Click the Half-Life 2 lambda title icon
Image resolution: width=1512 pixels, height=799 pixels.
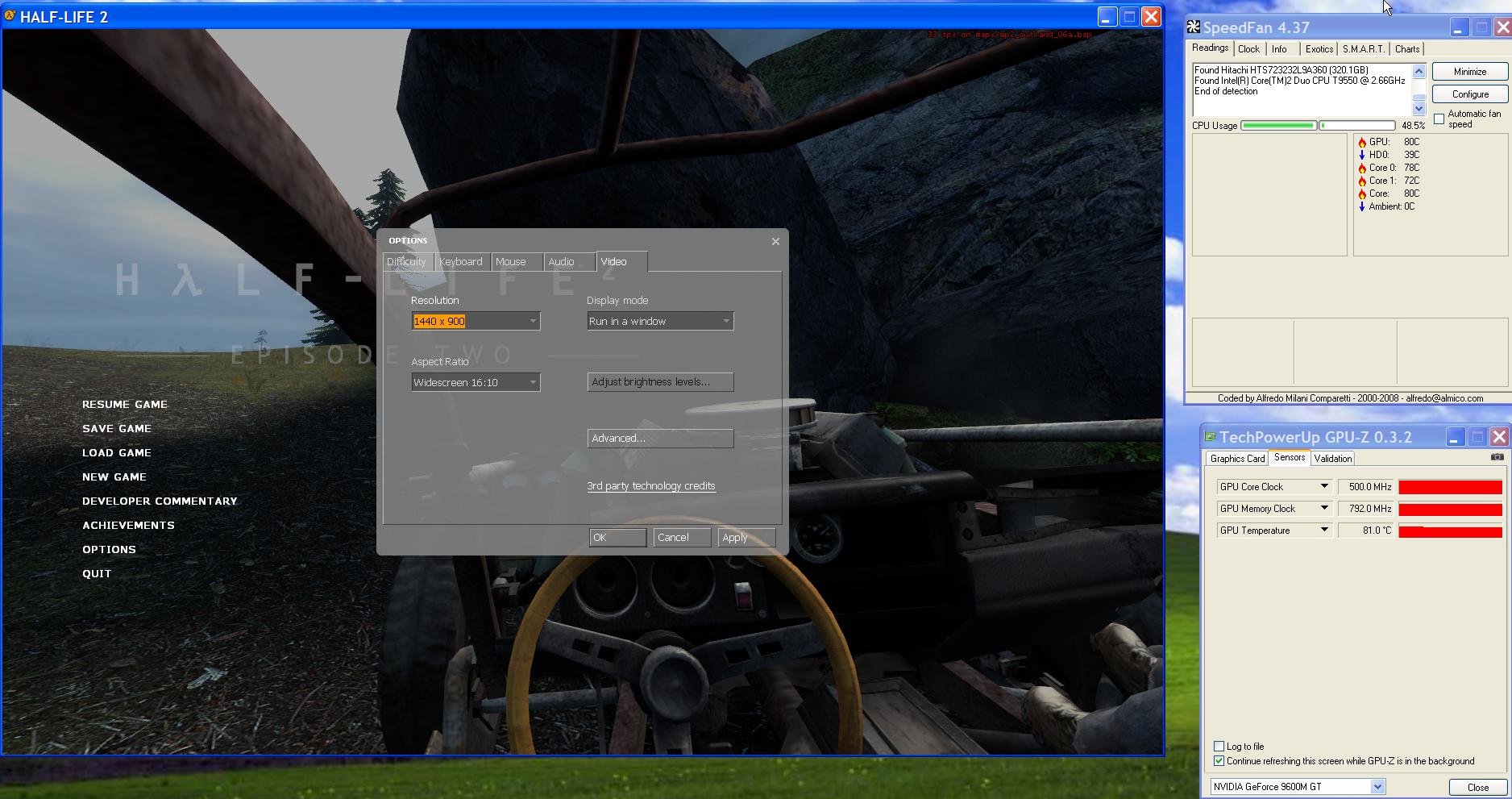[x=10, y=16]
